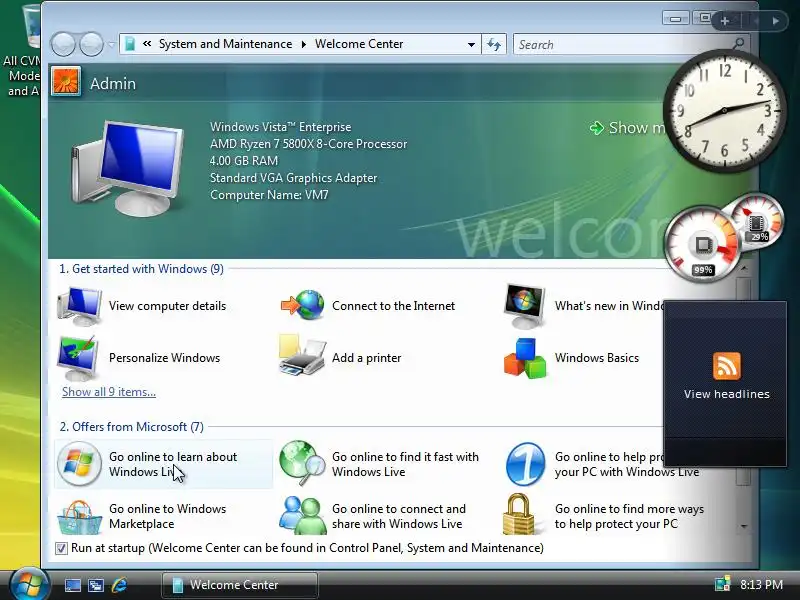Click the Connect to the Internet label
Viewport: 800px width, 600px height.
tap(393, 306)
